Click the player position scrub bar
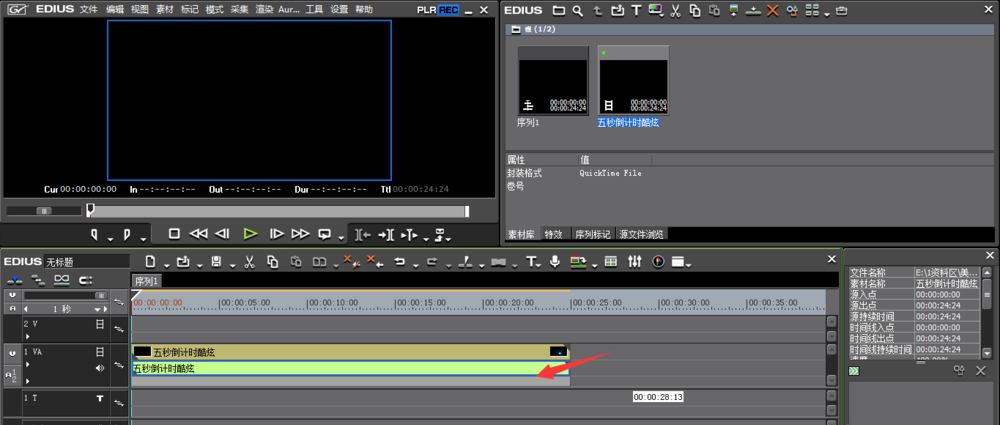This screenshot has width=1000, height=425. [x=278, y=211]
